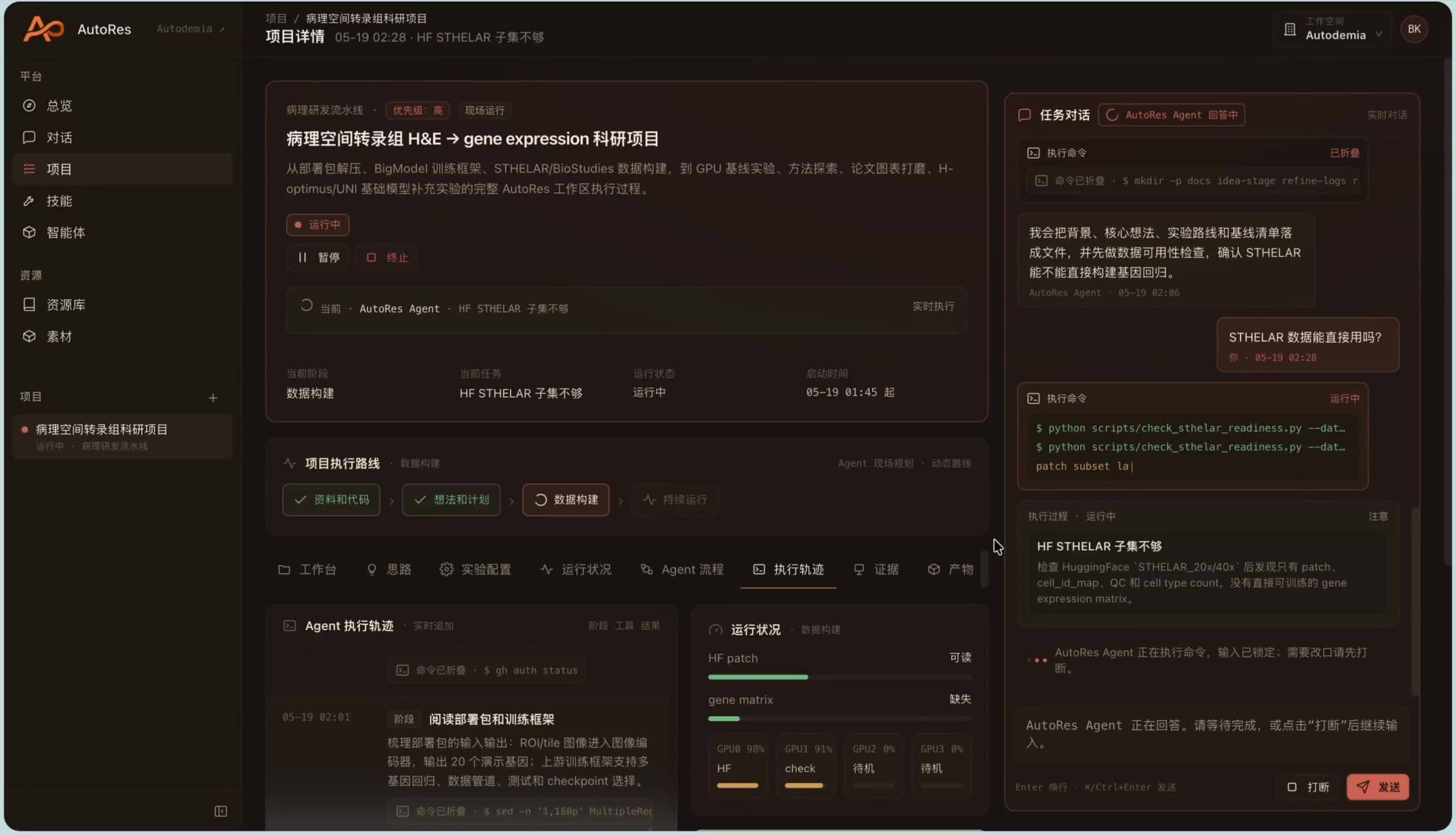Click the 持续运行 pending stage

point(675,500)
